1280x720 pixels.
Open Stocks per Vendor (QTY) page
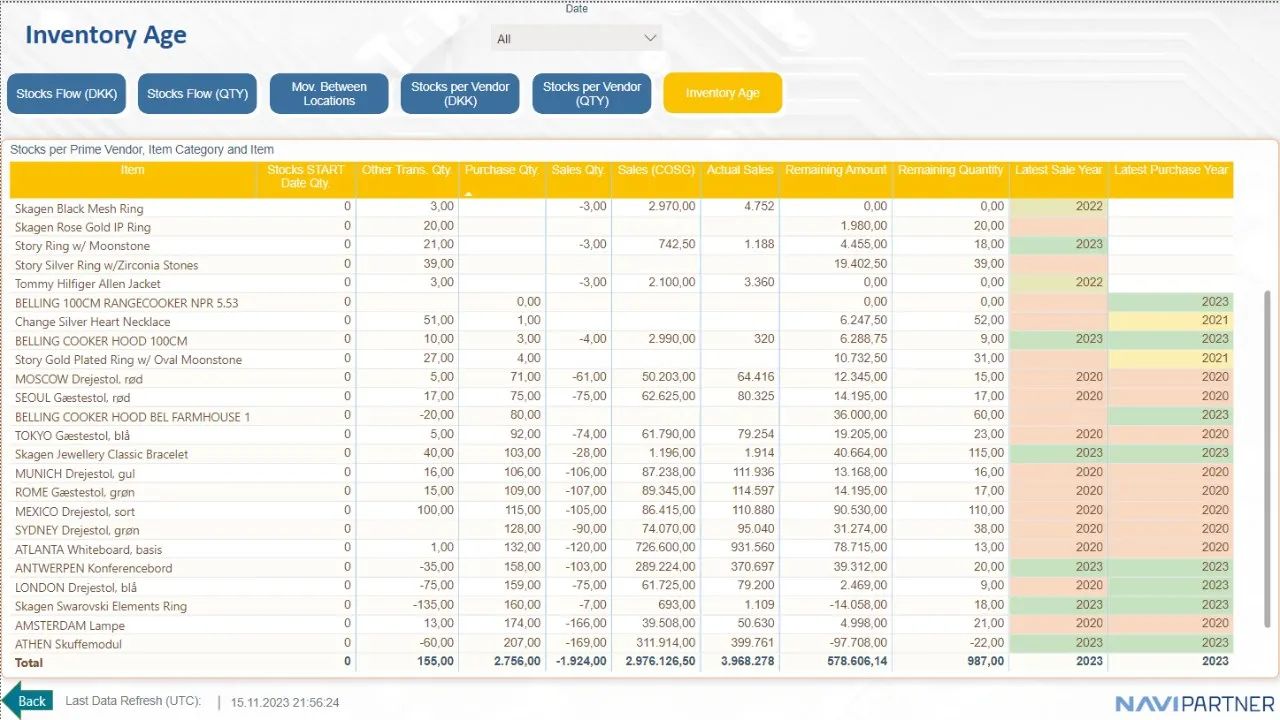[x=592, y=94]
